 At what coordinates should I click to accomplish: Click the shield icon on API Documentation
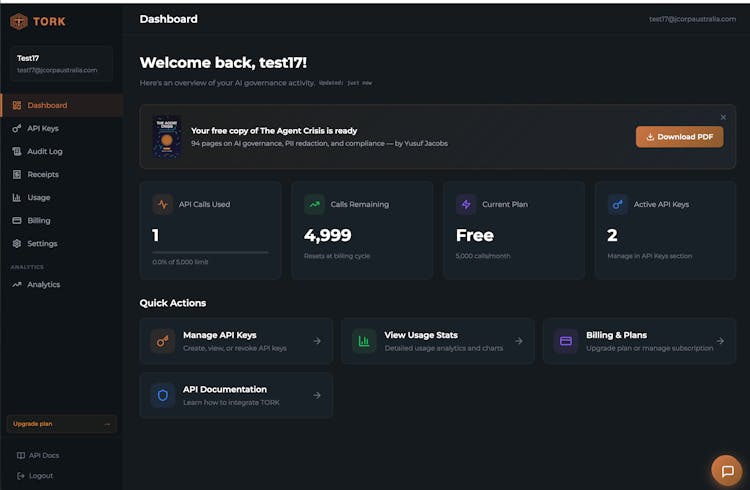(x=163, y=395)
